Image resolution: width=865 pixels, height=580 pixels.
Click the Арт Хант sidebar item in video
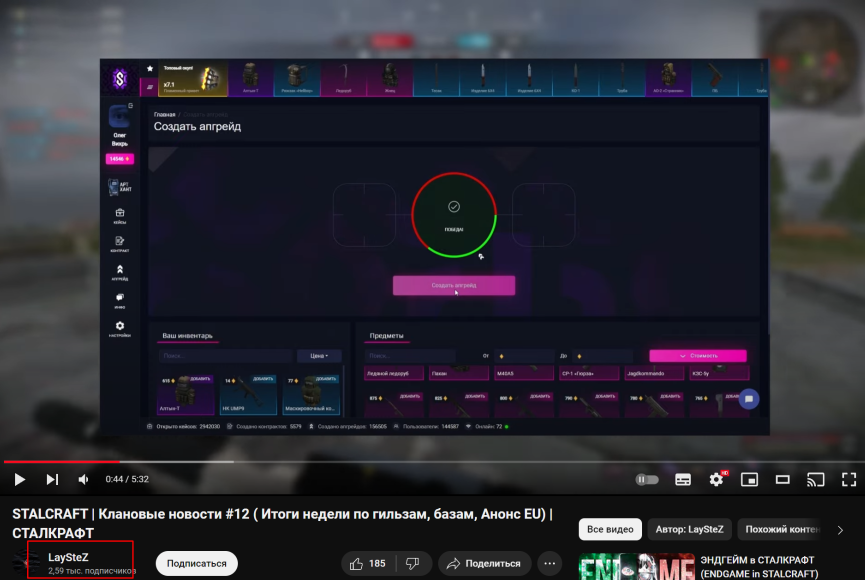tap(120, 187)
